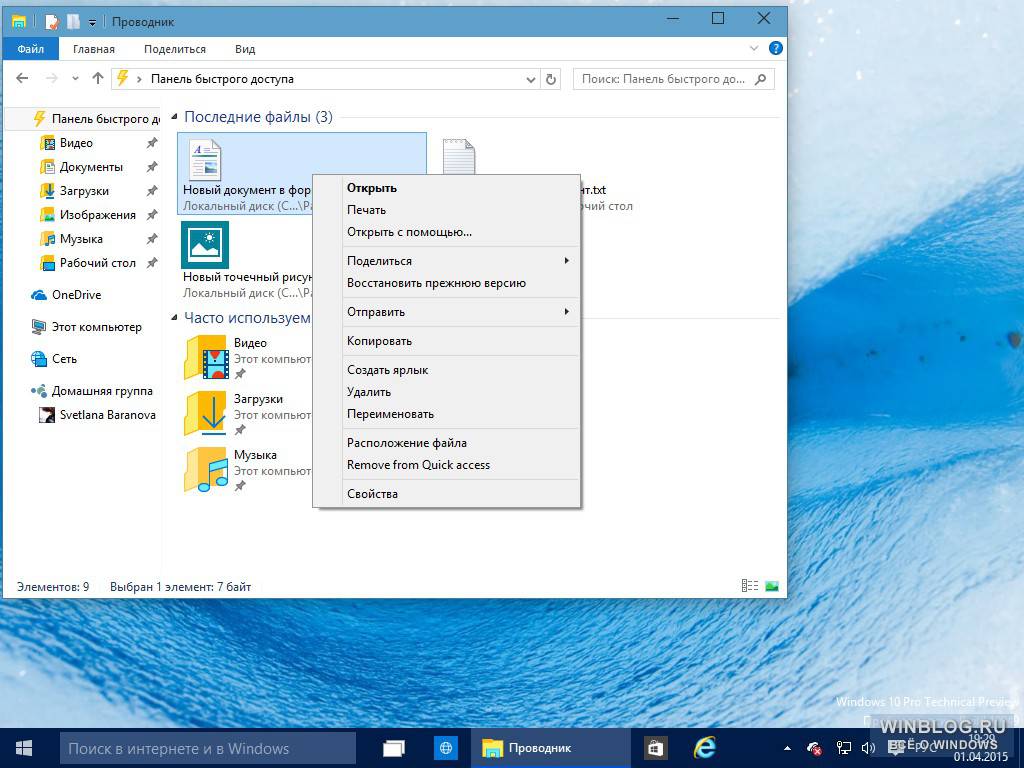Collapse the Последние файлы group
The width and height of the screenshot is (1024, 768).
(174, 118)
